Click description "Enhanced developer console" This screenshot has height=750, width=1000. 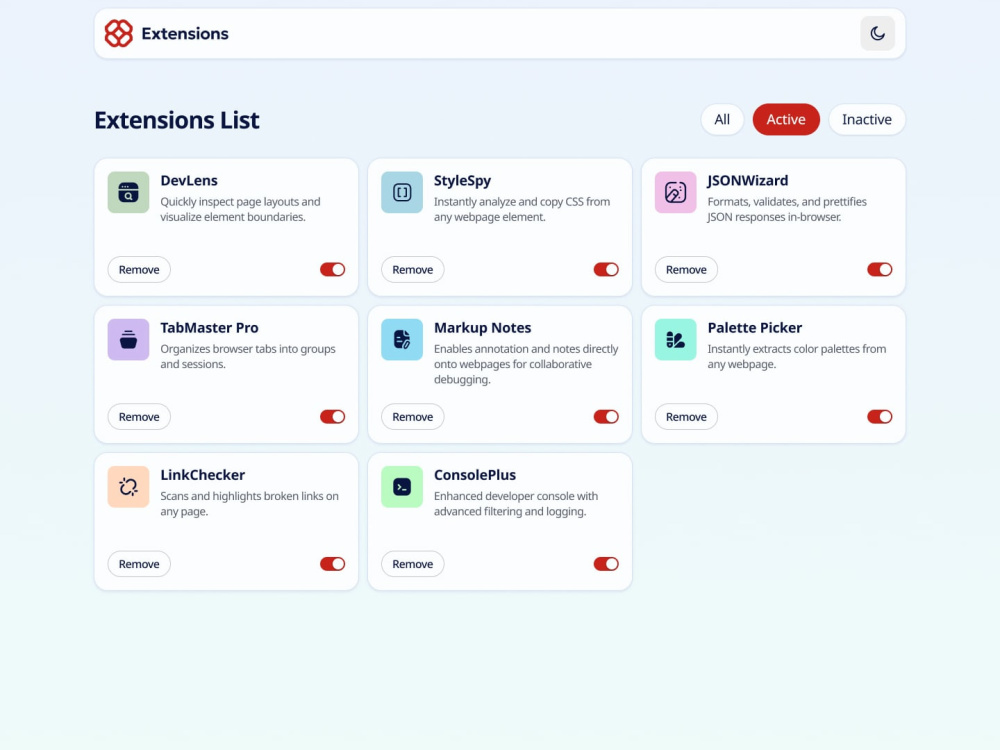[x=516, y=504]
